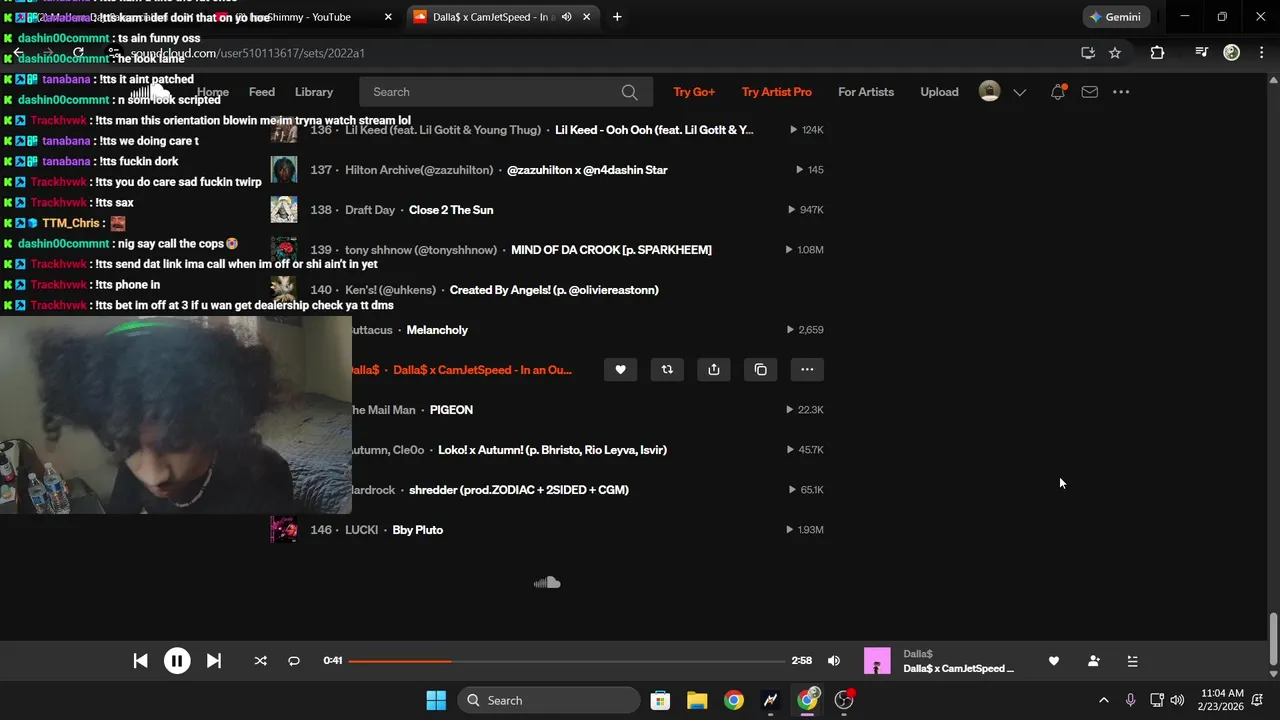
Task: Play MIND OF DA CROOK track
Action: [x=611, y=250]
